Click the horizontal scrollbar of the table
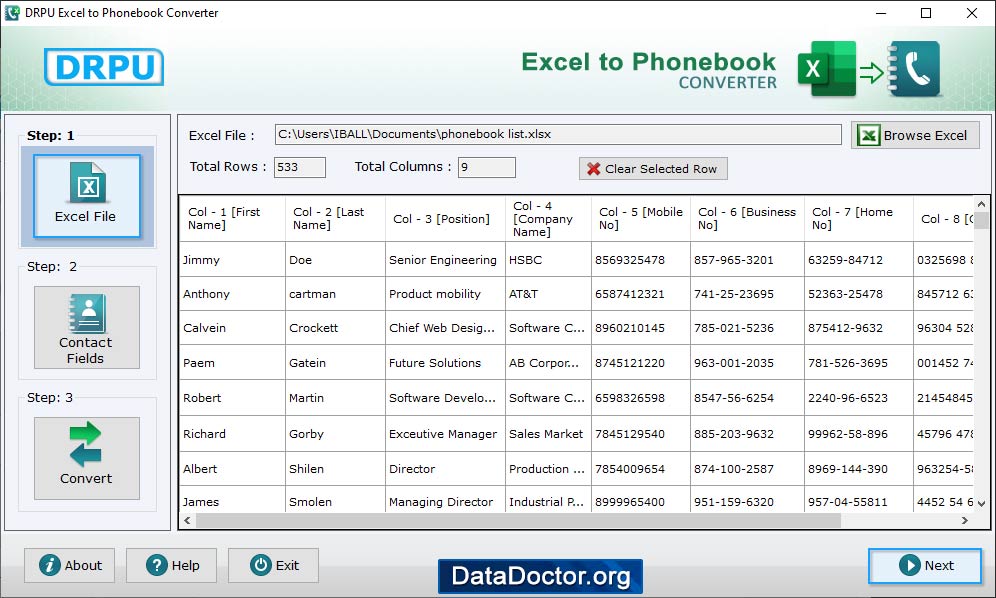Viewport: 996px width, 598px height. [518, 520]
